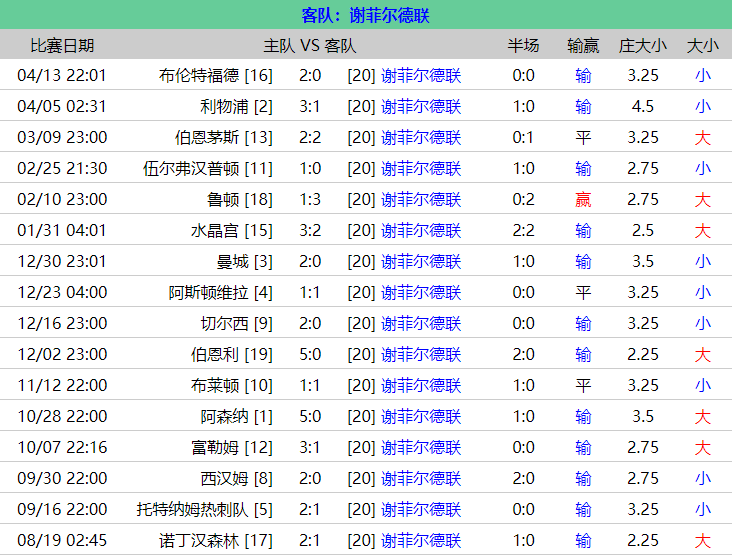Click the 比赛日期 column header
Screen dimensions: 732x555
tap(62, 45)
